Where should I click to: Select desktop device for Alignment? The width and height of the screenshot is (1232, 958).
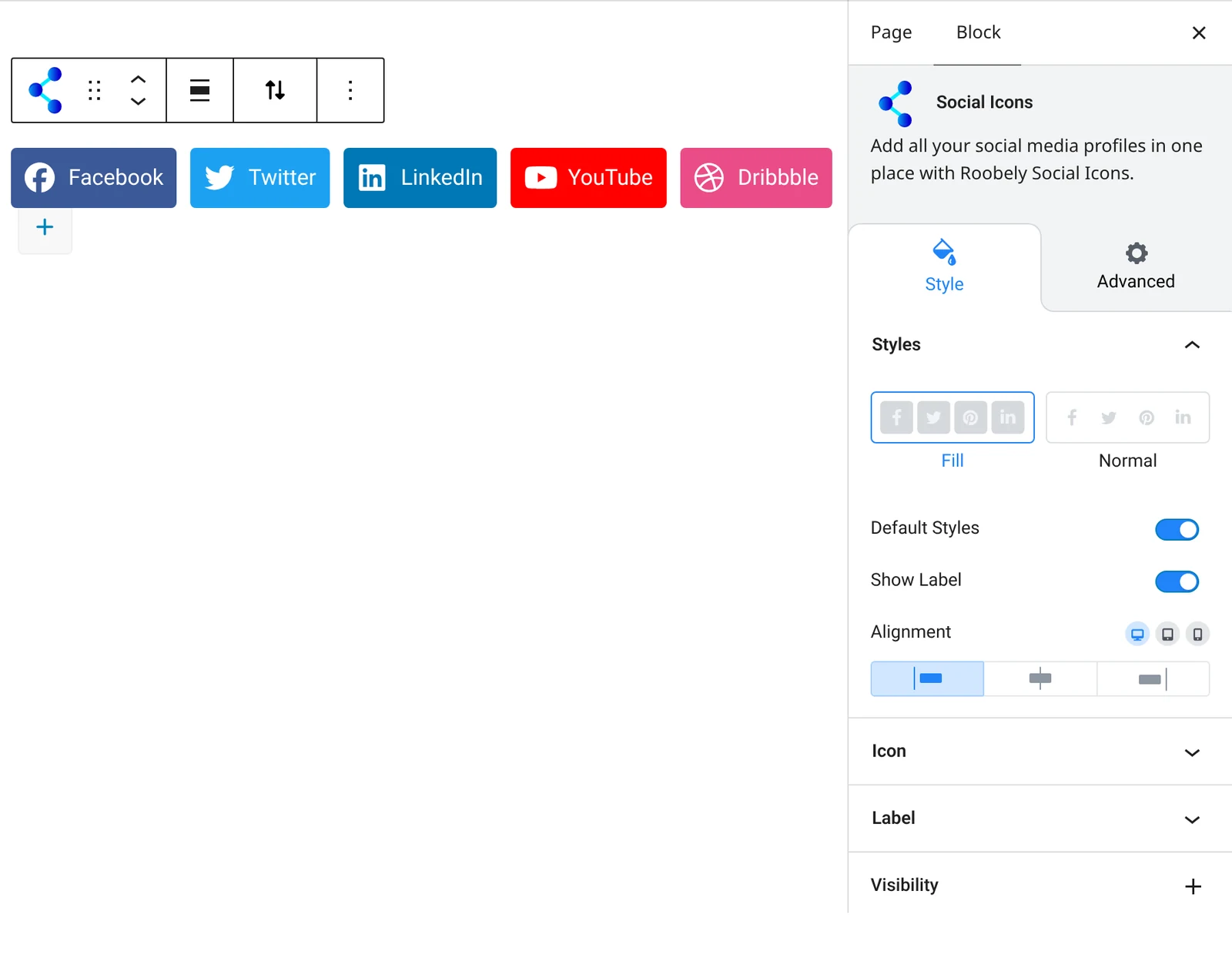coord(1137,634)
